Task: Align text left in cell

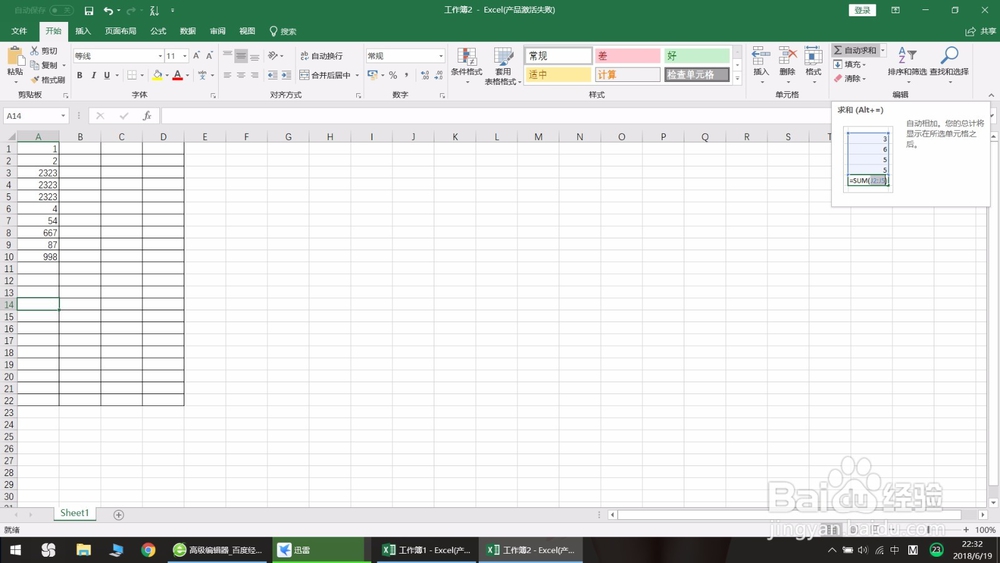Action: click(227, 75)
